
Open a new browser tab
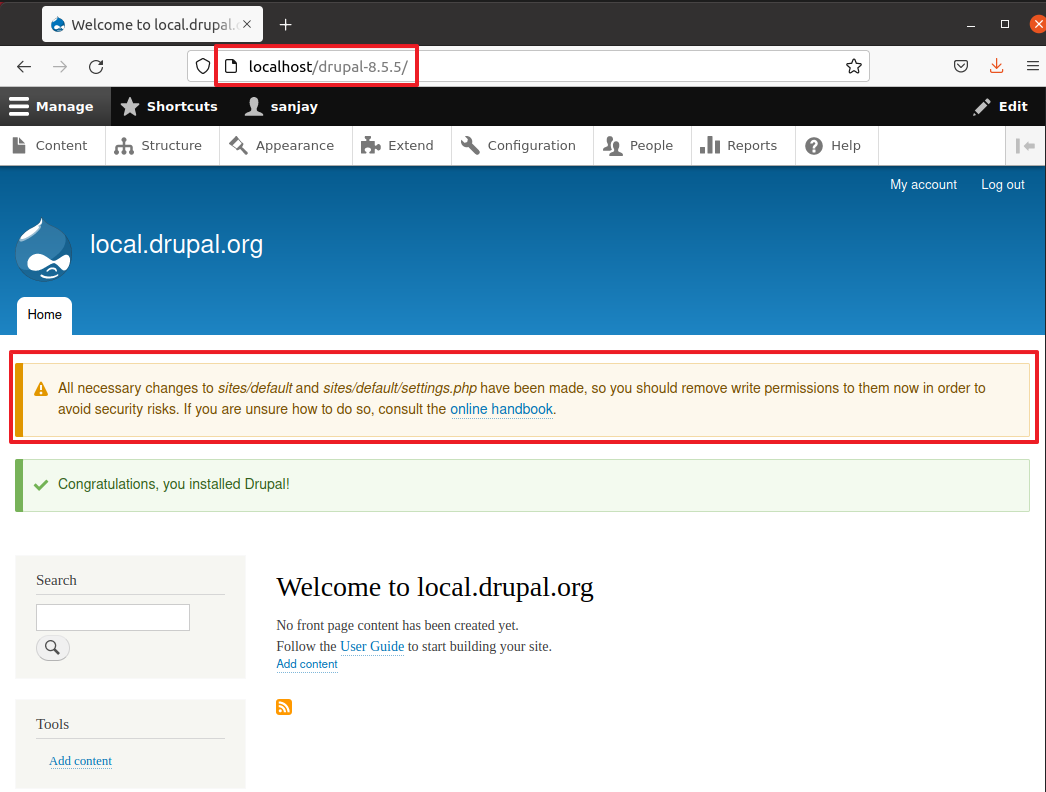pos(286,25)
